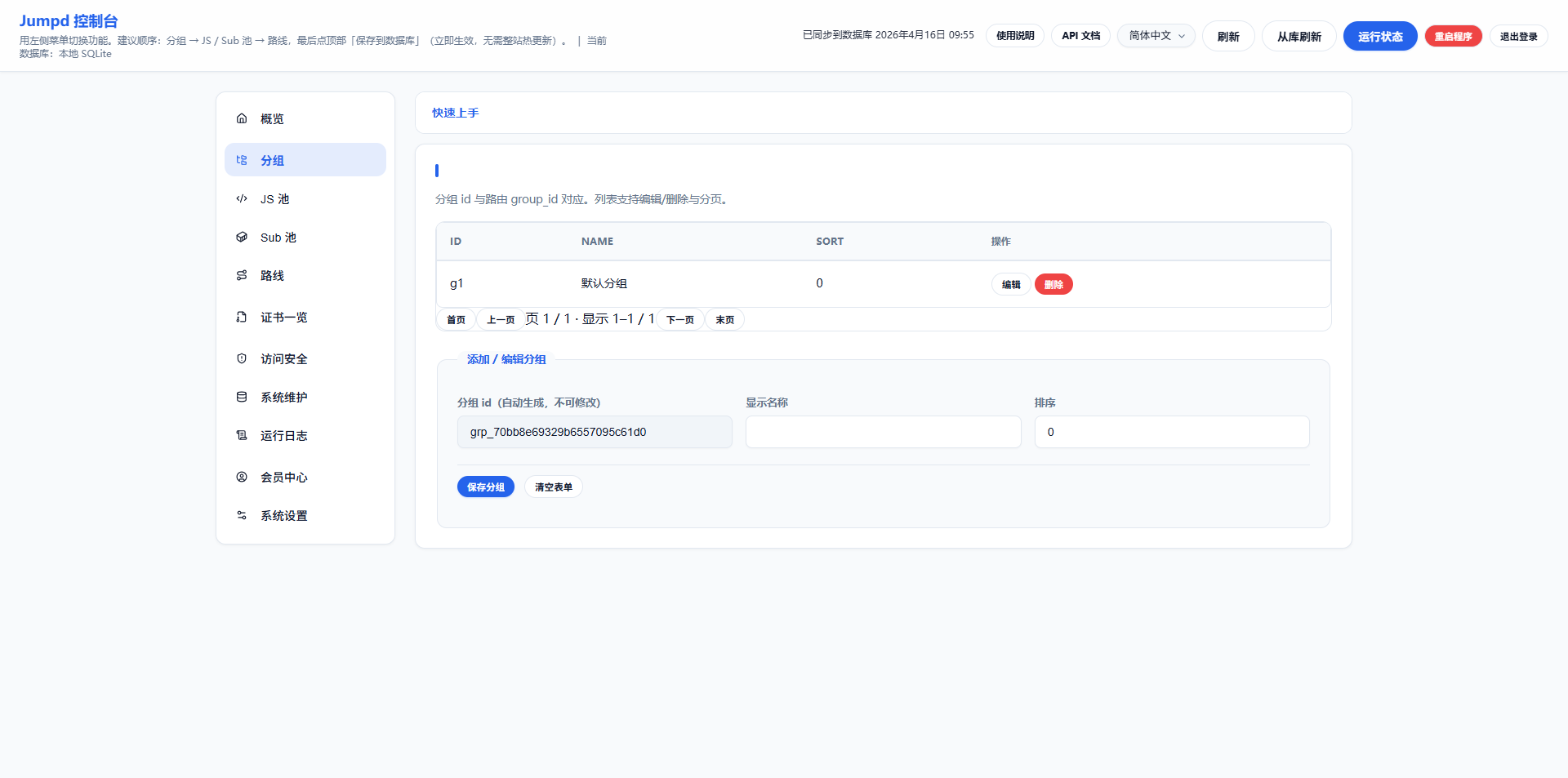
Task: Open 系统设置 in the sidebar
Action: pyautogui.click(x=283, y=516)
